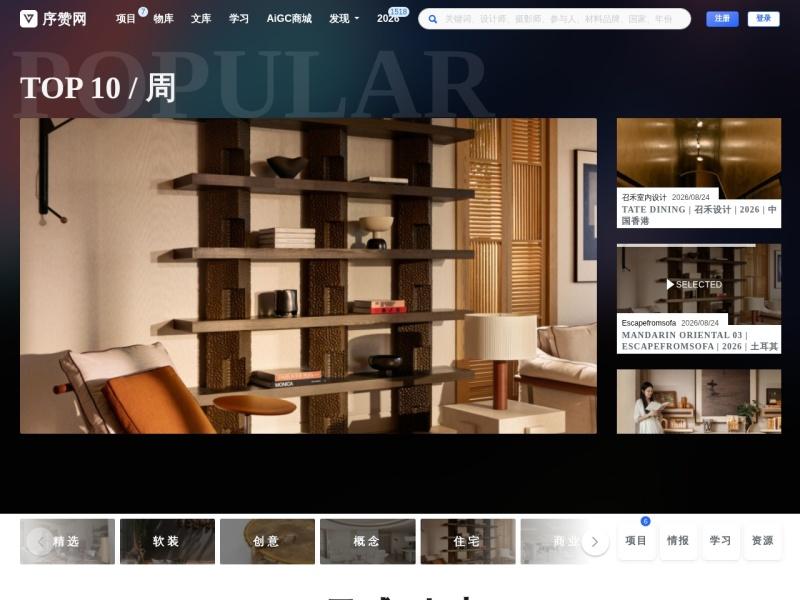This screenshot has height=600, width=800.
Task: Select the 创意 category card
Action: (267, 541)
